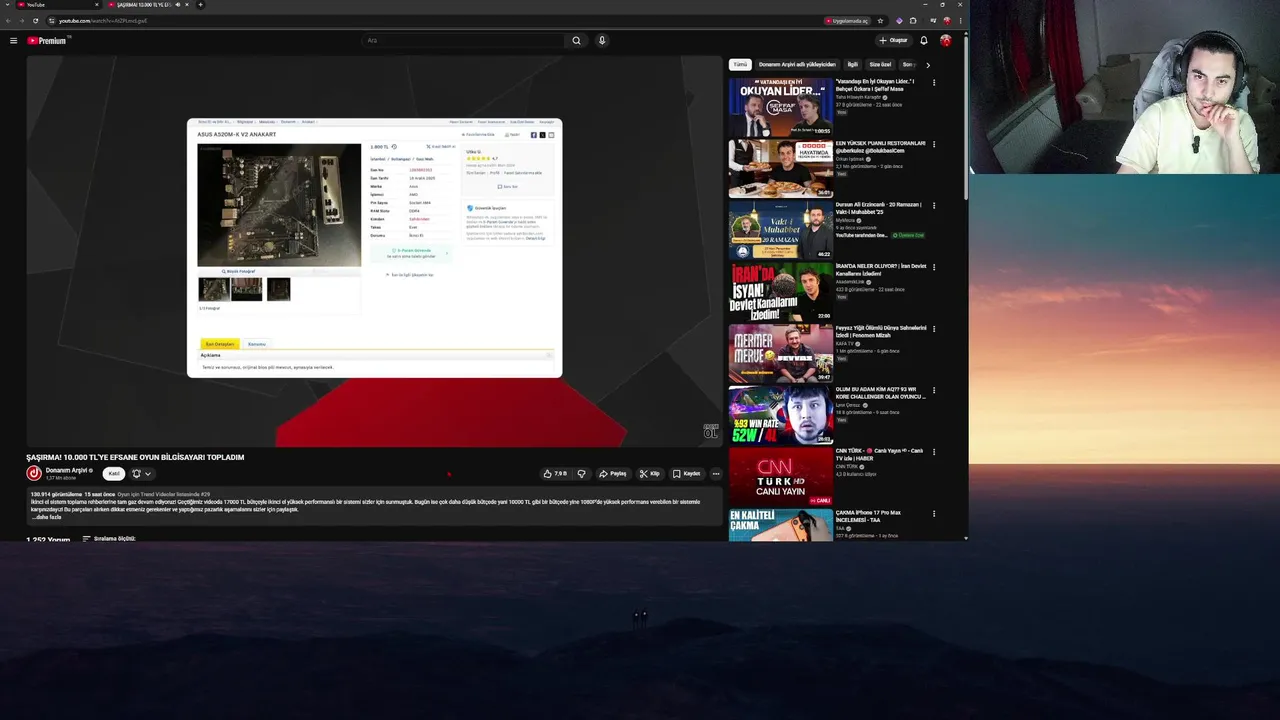Open the Sıralama ölçütü sort dropdown
This screenshot has height=720, width=1280.
point(108,539)
